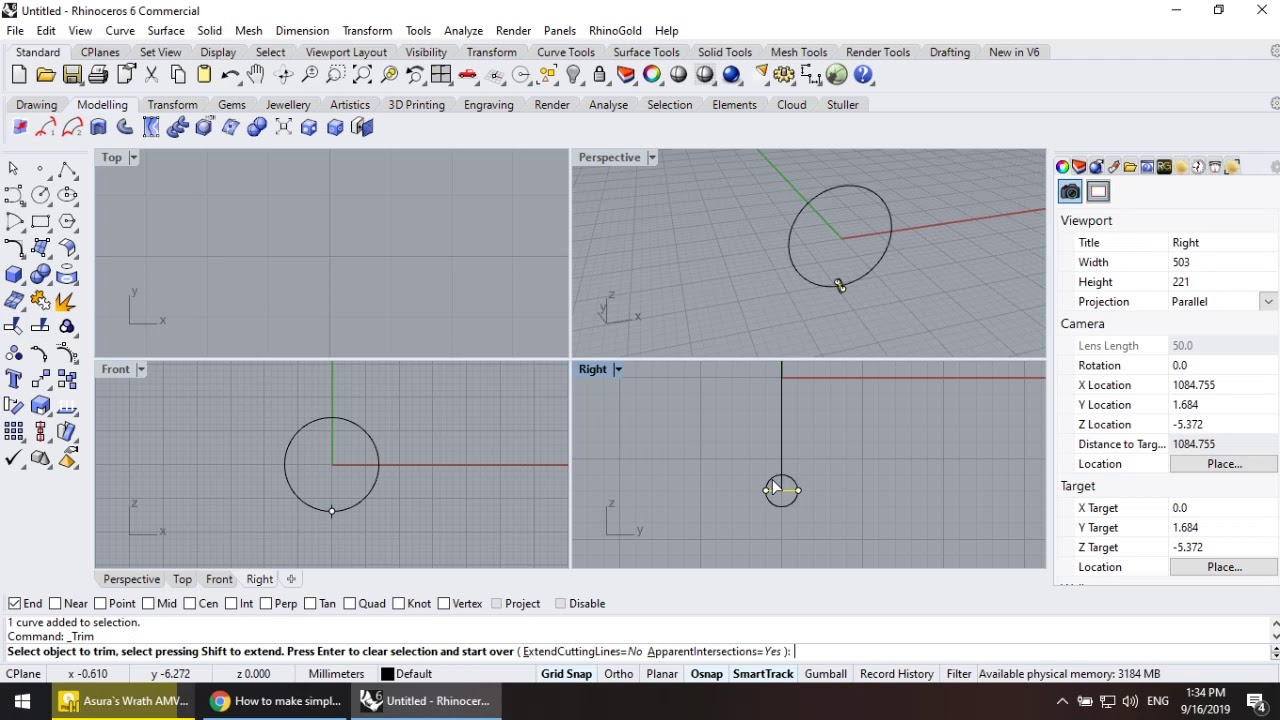Click camera Location Place button
The image size is (1280, 720).
coord(1224,464)
